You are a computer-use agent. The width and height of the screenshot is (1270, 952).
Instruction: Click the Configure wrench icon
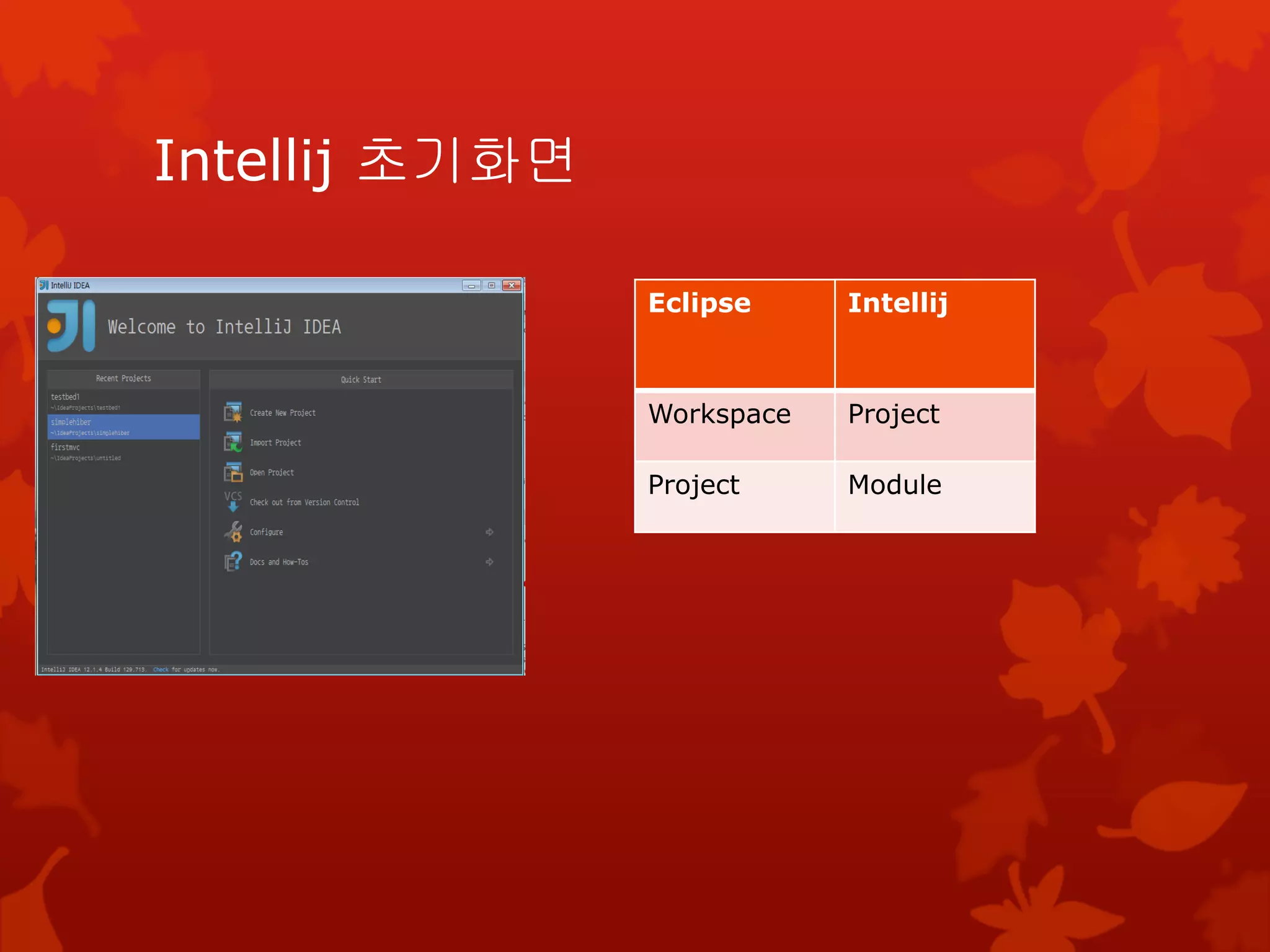click(x=233, y=532)
